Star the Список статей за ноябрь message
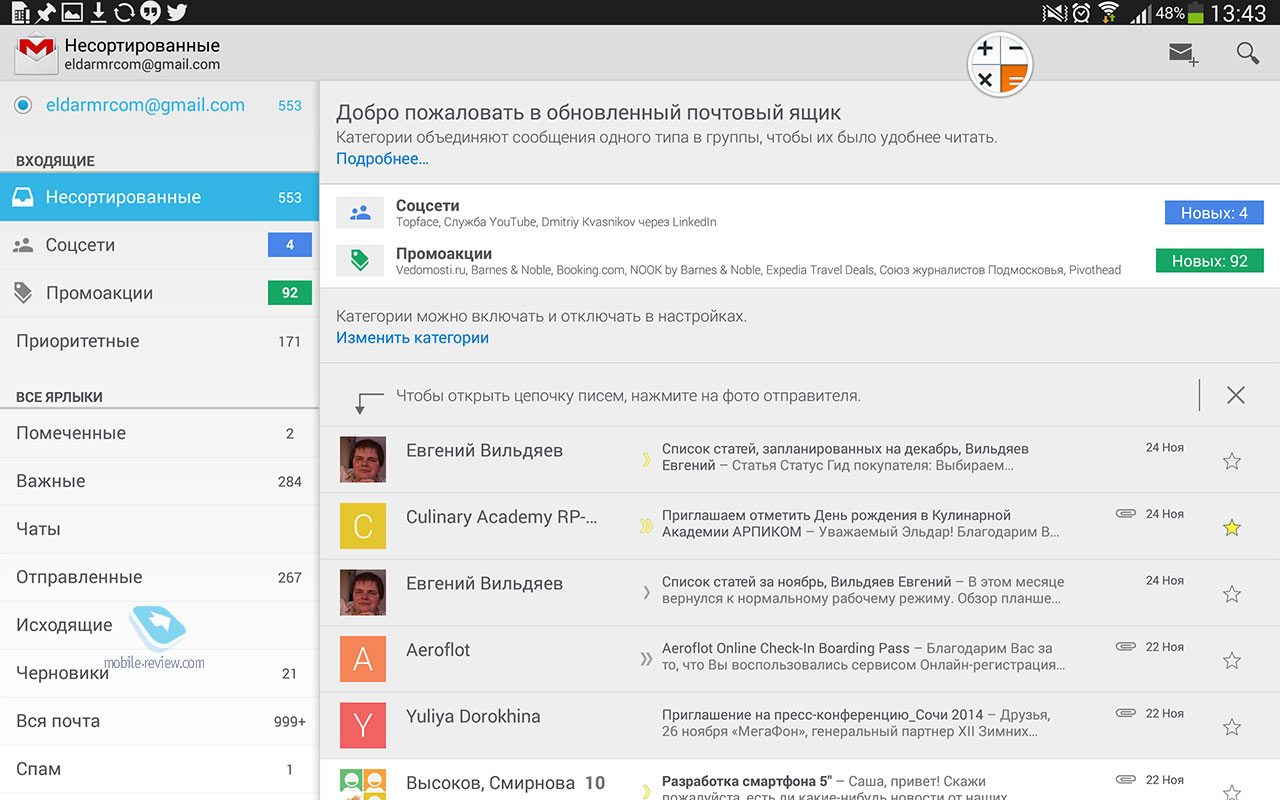This screenshot has height=800, width=1280. (x=1232, y=594)
